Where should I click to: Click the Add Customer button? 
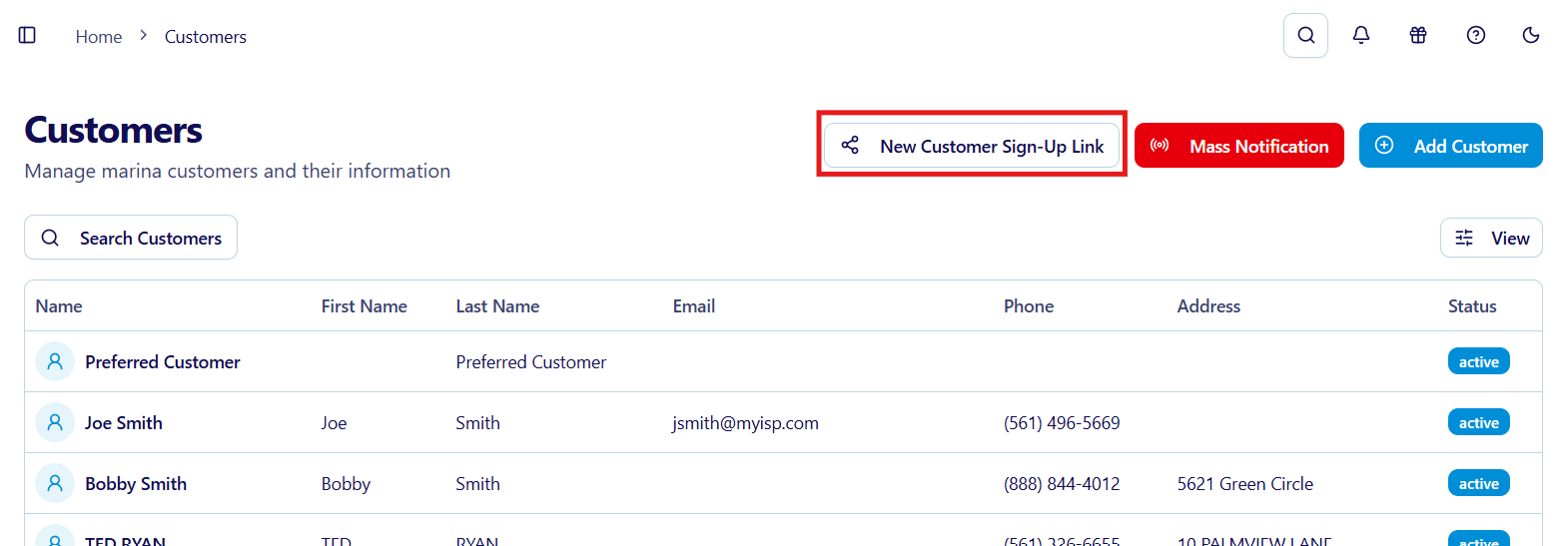1450,146
